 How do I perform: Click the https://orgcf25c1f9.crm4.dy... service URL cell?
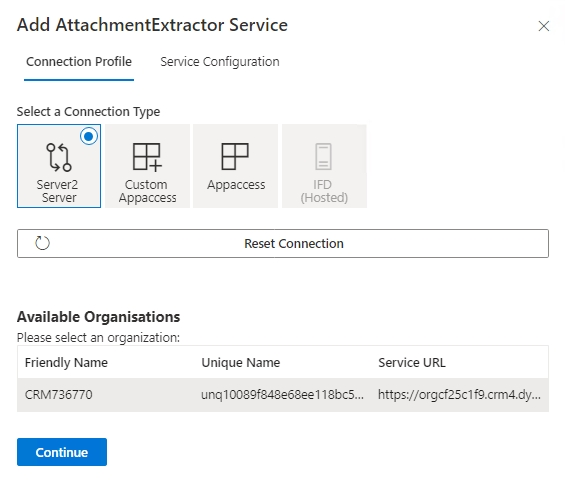(459, 395)
